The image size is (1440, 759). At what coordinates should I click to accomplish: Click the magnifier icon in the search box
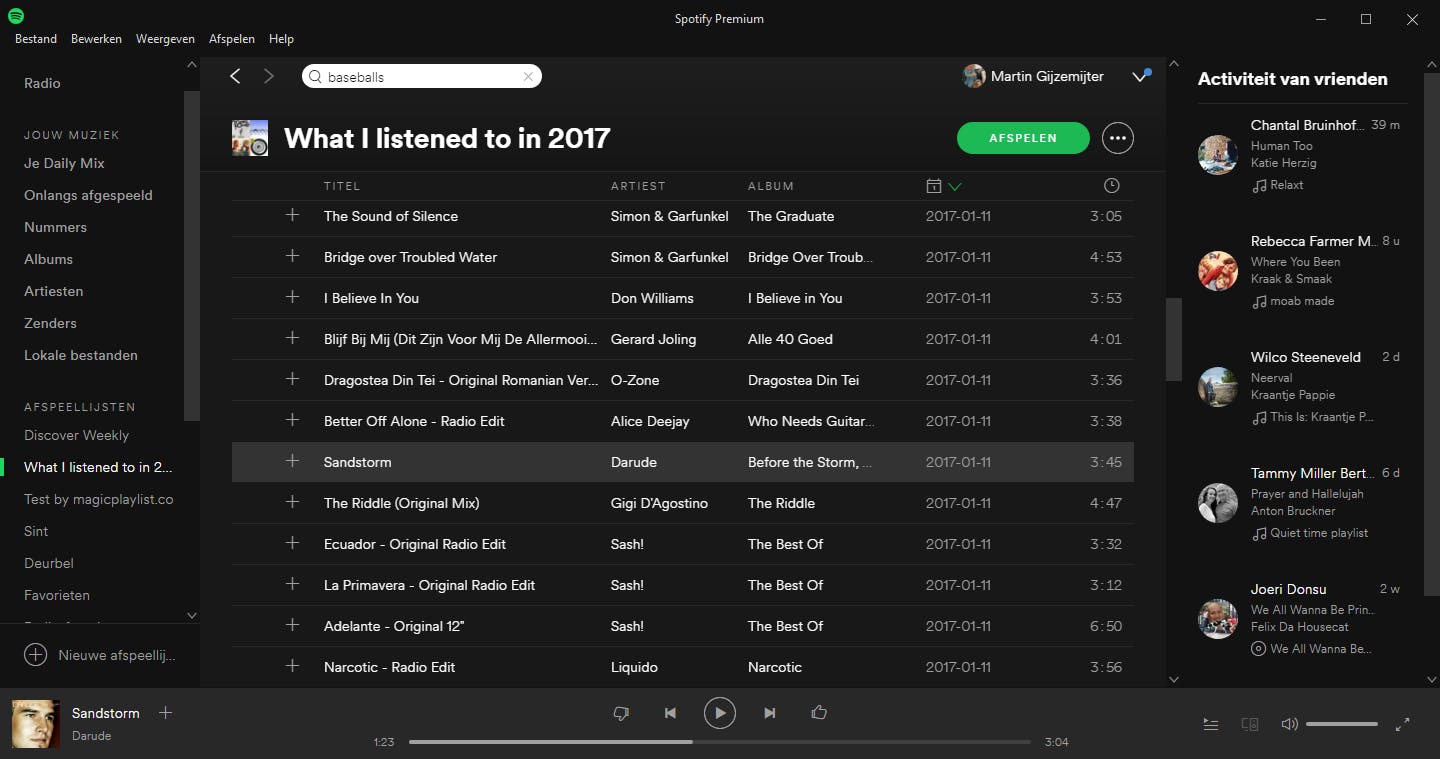pos(315,77)
